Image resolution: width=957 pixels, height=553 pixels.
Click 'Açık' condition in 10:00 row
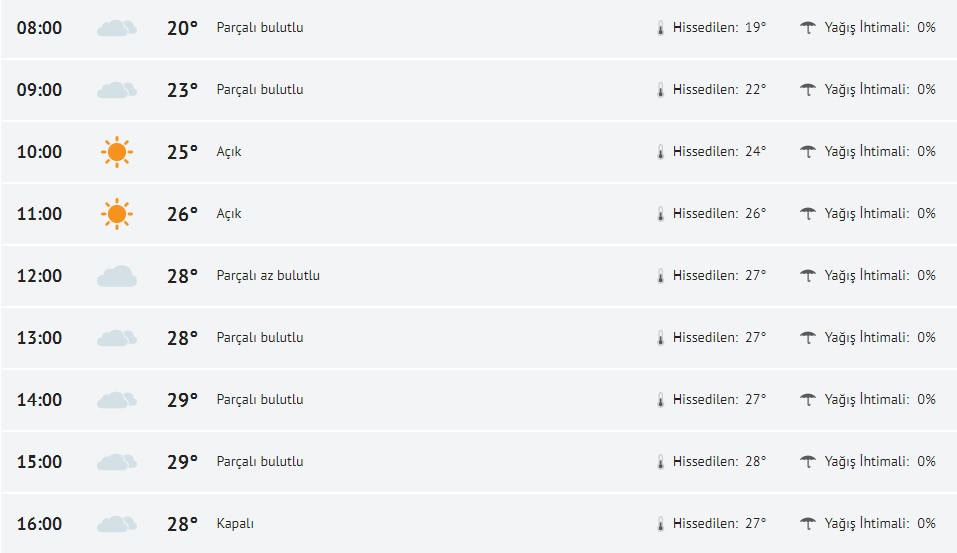229,152
